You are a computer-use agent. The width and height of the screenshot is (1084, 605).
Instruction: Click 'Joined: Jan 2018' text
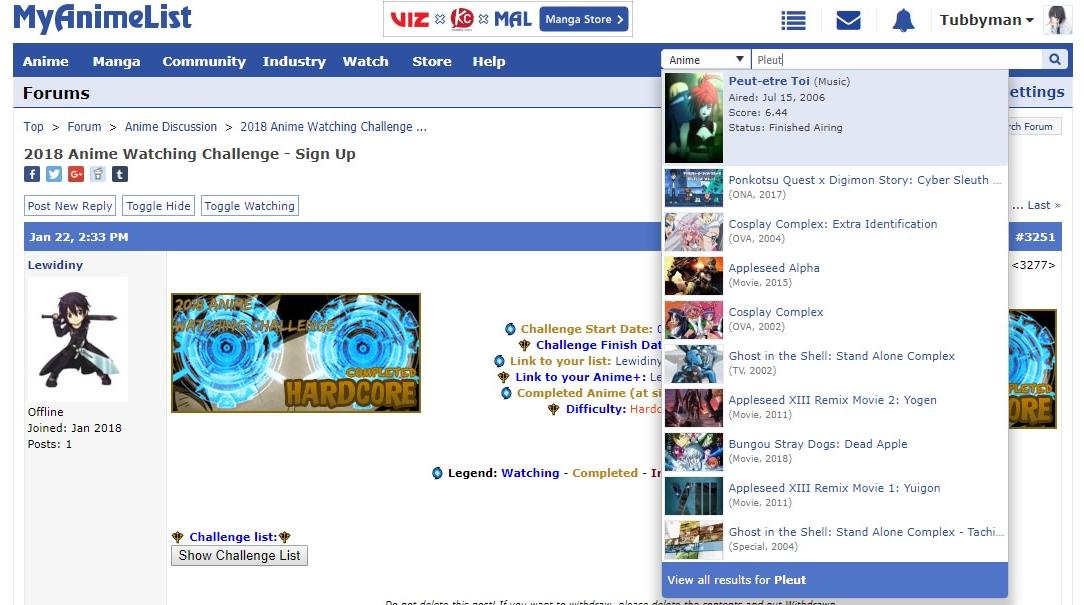[x=75, y=428]
